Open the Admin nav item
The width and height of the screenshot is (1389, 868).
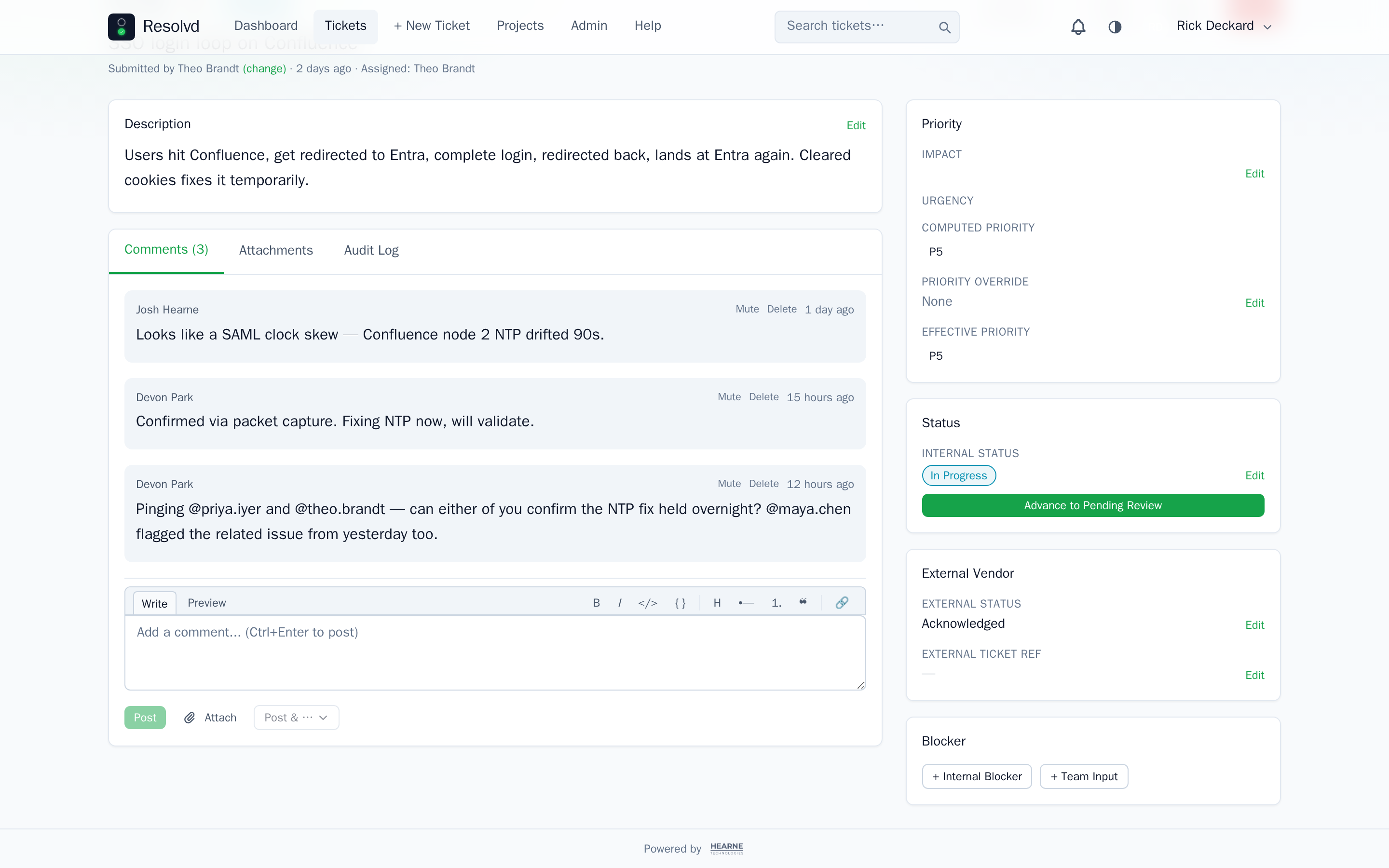tap(589, 26)
